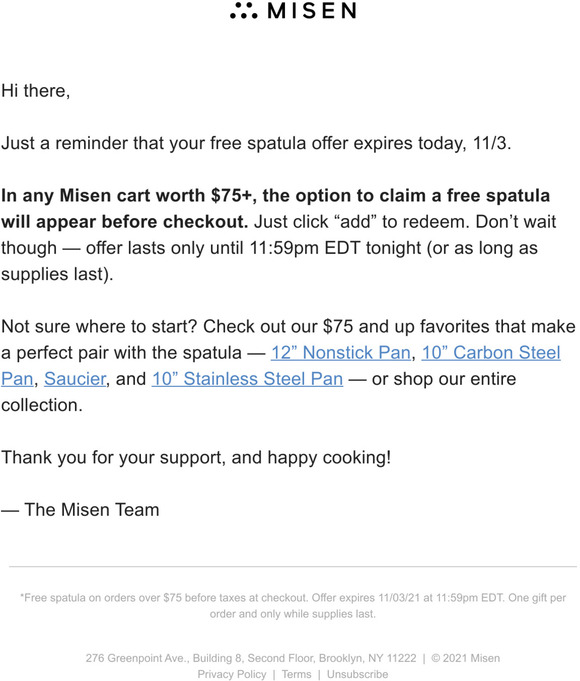Visit the Saucier product link
Screen dimensions: 580x681
(75, 379)
